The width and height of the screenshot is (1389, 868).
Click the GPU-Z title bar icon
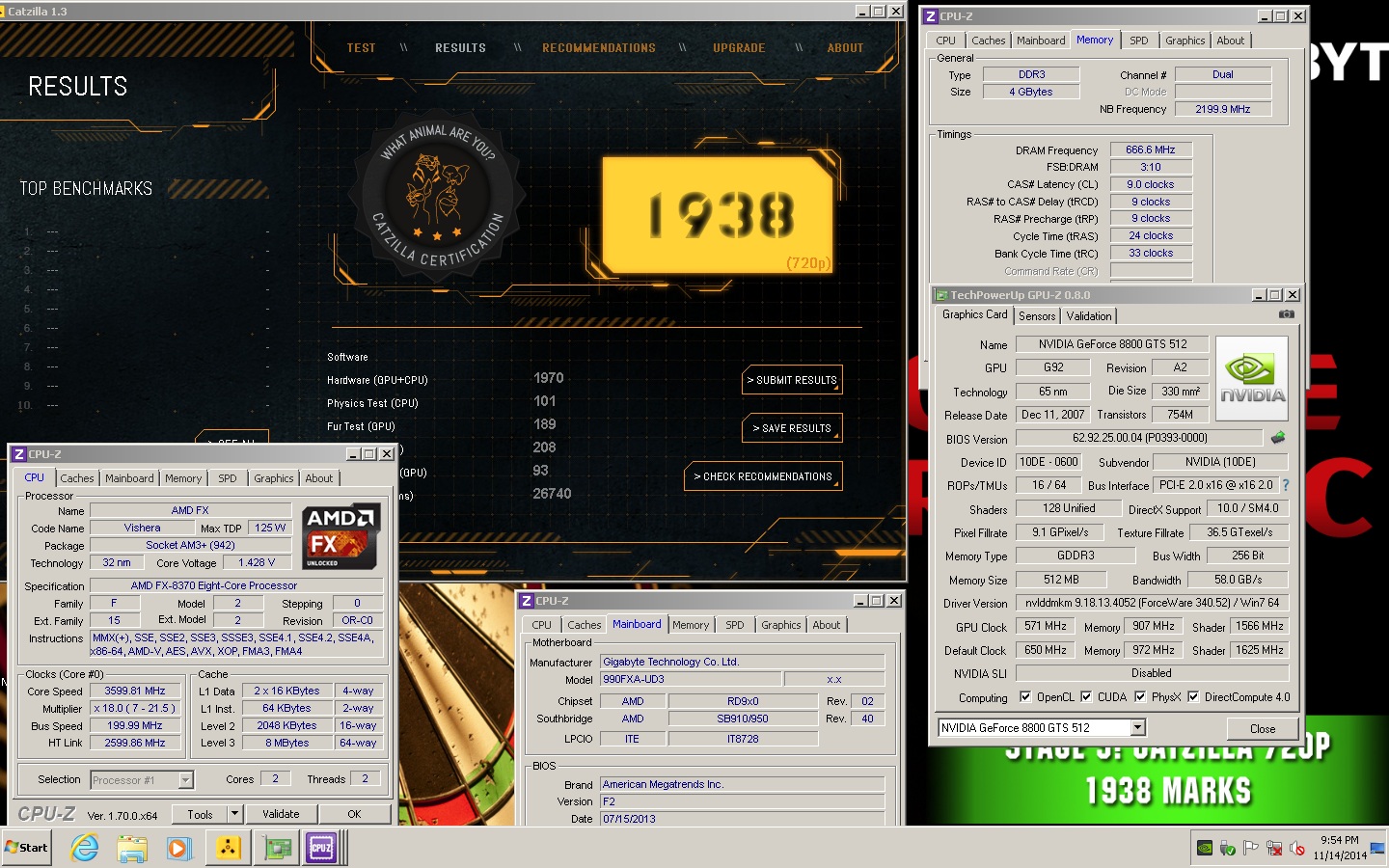click(941, 295)
